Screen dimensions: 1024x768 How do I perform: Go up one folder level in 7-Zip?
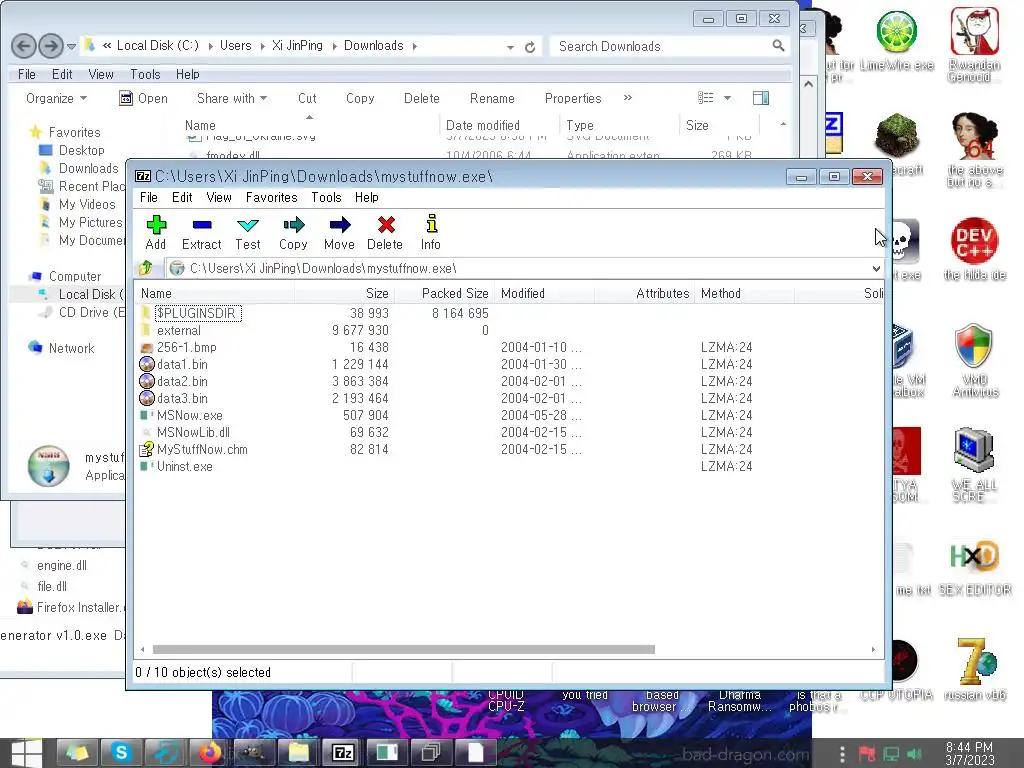click(x=146, y=268)
